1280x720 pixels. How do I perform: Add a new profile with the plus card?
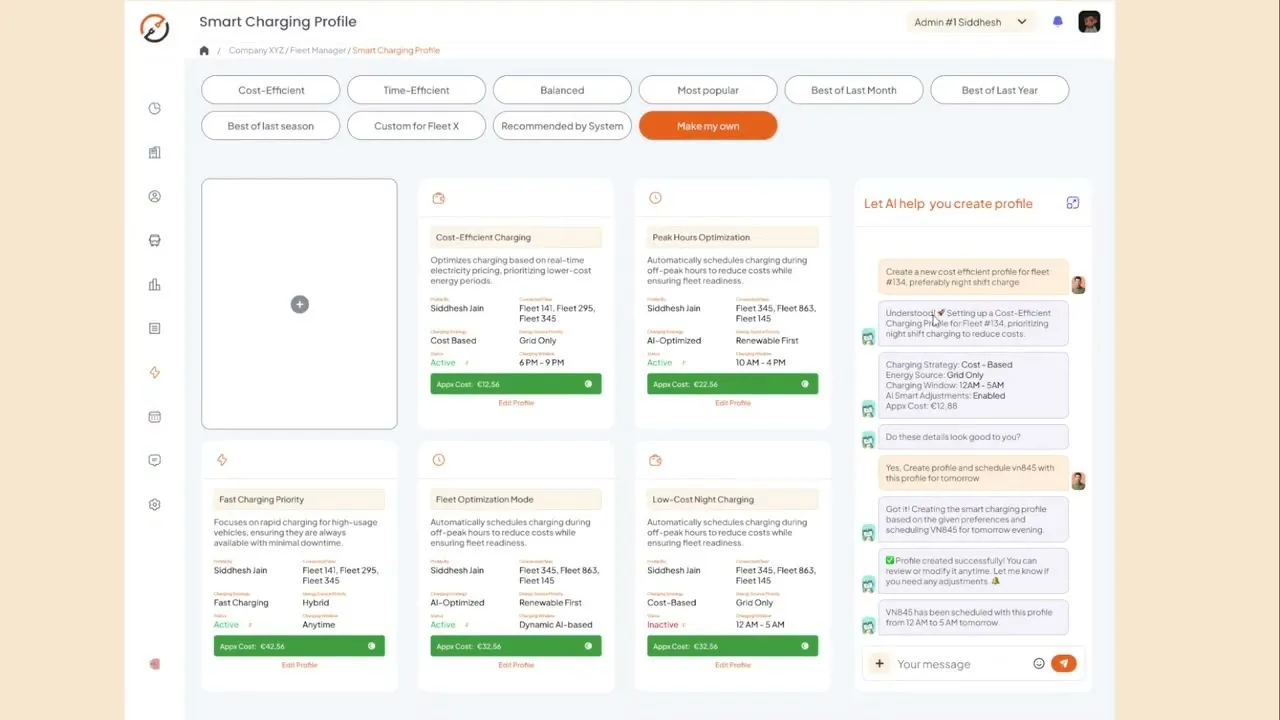pos(299,304)
